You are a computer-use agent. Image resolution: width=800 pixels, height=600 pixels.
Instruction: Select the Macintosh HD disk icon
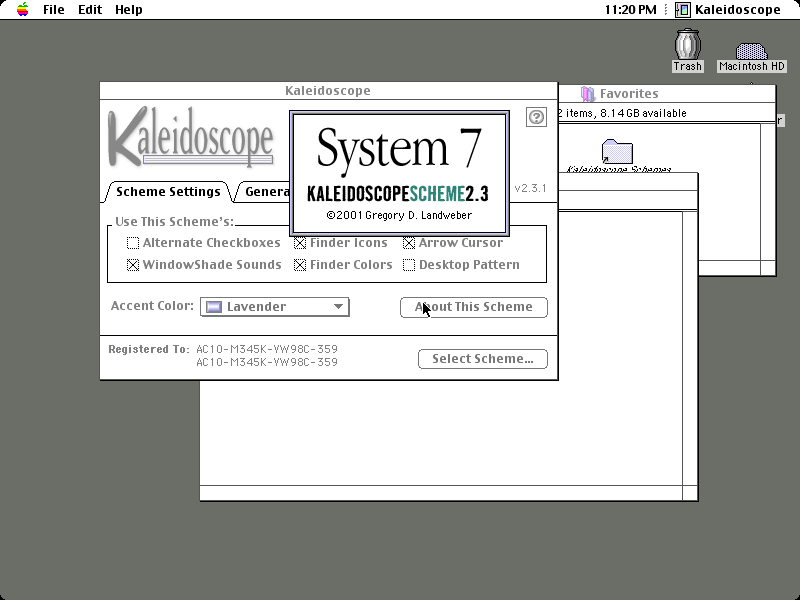pos(752,57)
